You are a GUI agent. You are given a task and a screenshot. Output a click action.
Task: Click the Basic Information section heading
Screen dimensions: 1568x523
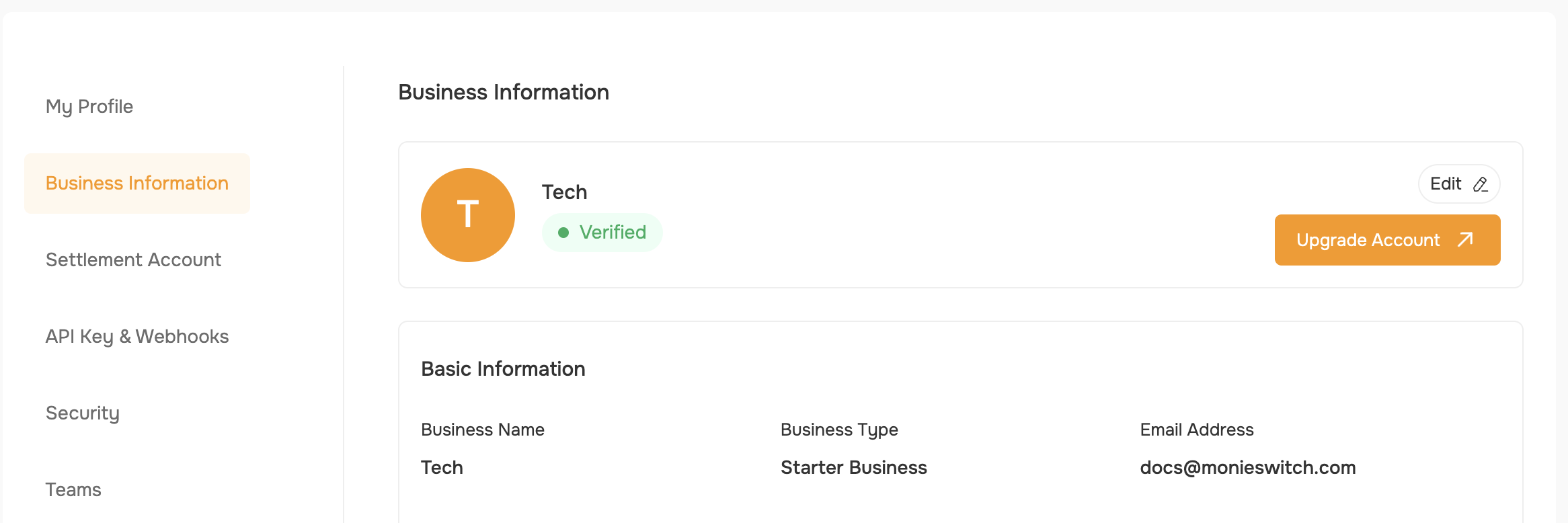coord(503,368)
